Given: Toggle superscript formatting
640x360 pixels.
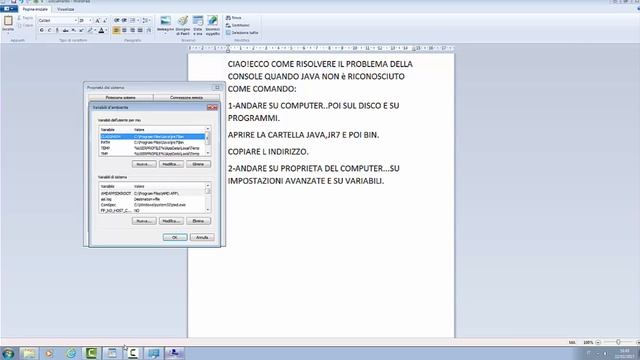Looking at the screenshot, I should (x=81, y=30).
